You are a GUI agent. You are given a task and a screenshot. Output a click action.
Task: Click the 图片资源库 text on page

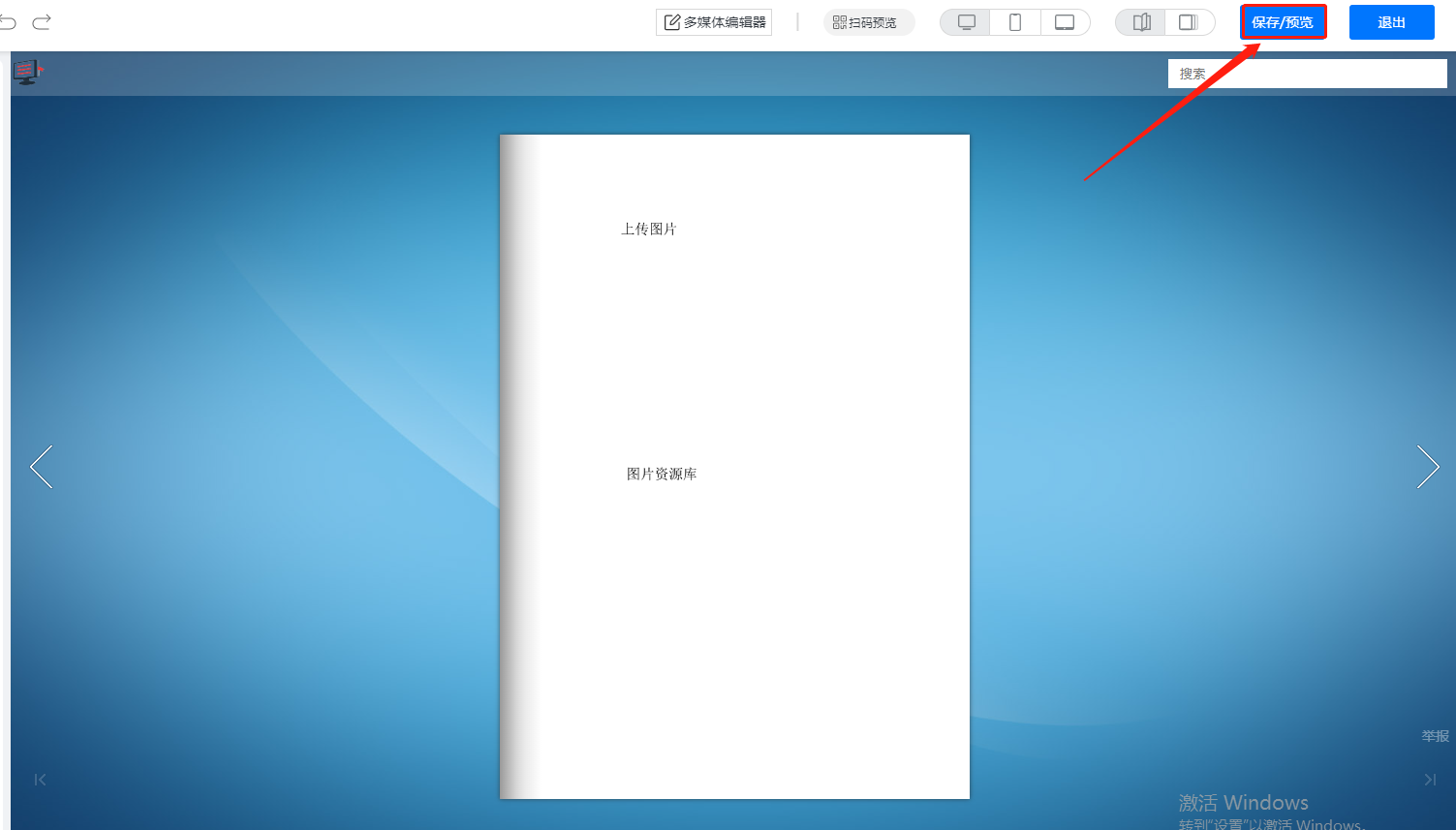coord(662,475)
